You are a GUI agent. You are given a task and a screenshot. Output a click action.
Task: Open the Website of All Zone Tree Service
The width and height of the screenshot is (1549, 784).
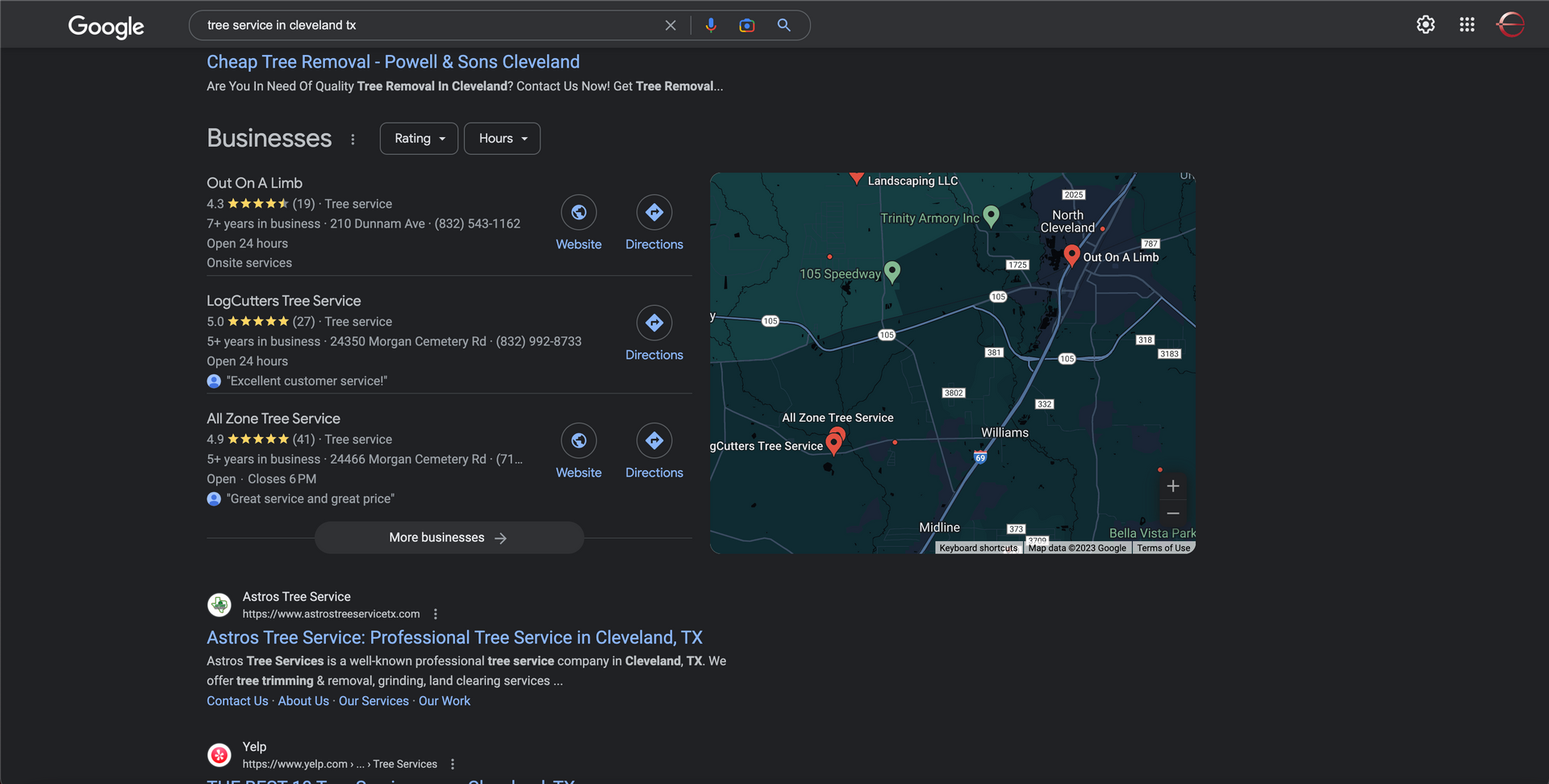[578, 441]
